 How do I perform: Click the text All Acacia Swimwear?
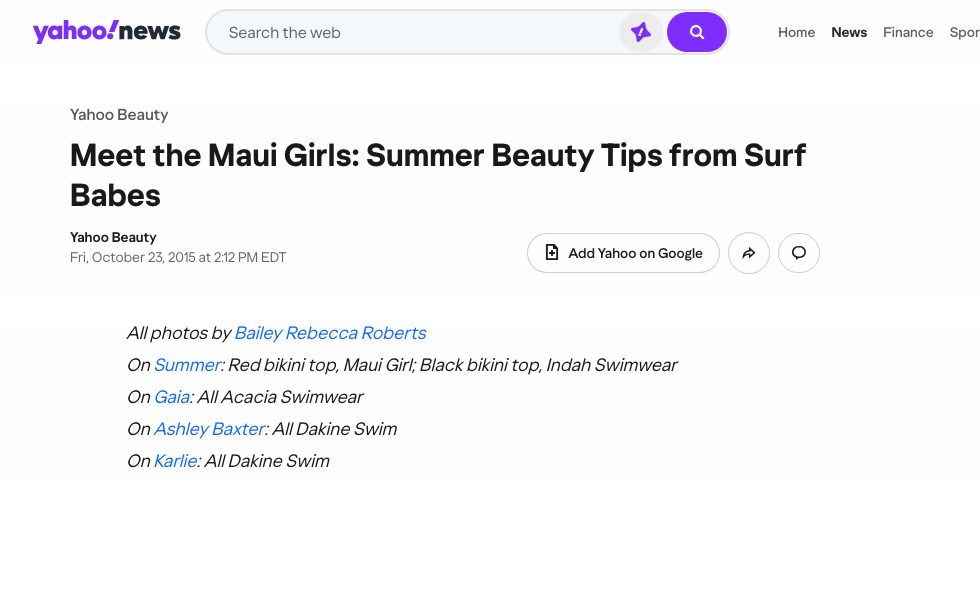(x=280, y=397)
